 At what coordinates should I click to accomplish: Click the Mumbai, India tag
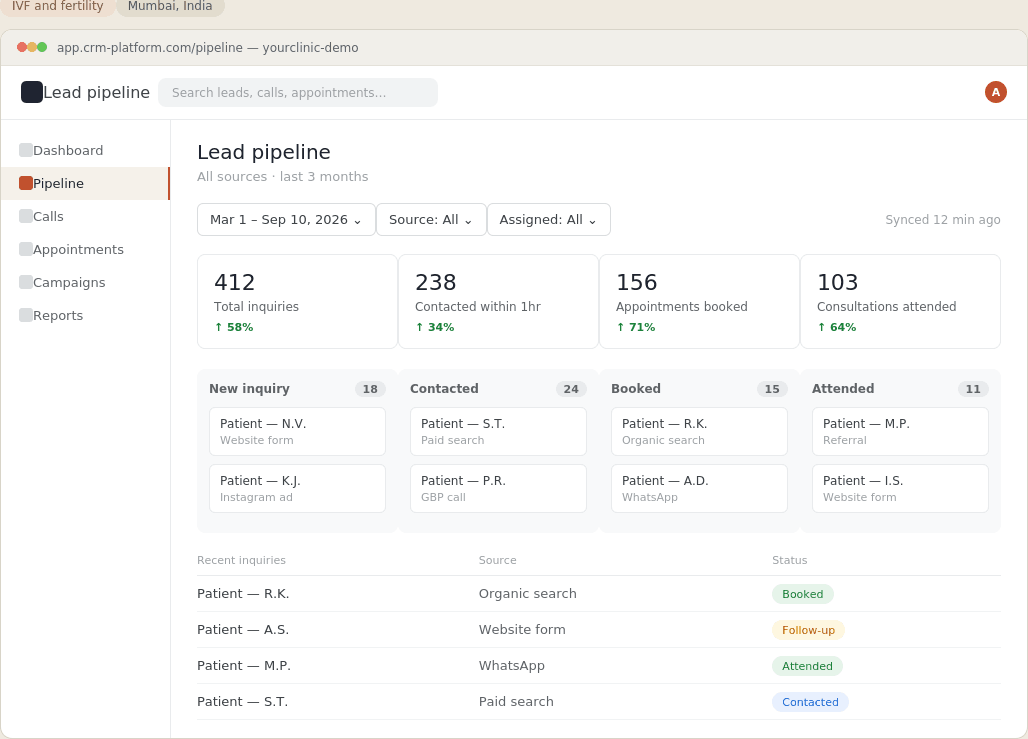170,7
